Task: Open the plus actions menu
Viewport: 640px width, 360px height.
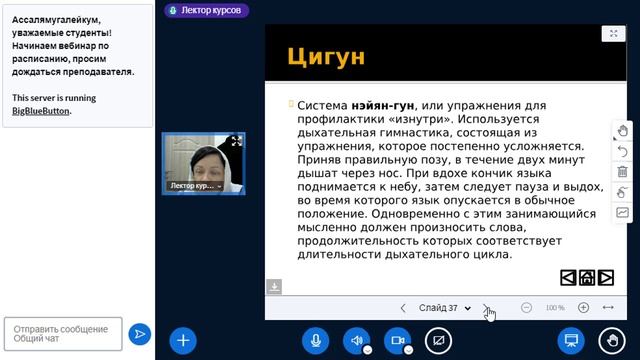Action: [x=183, y=340]
